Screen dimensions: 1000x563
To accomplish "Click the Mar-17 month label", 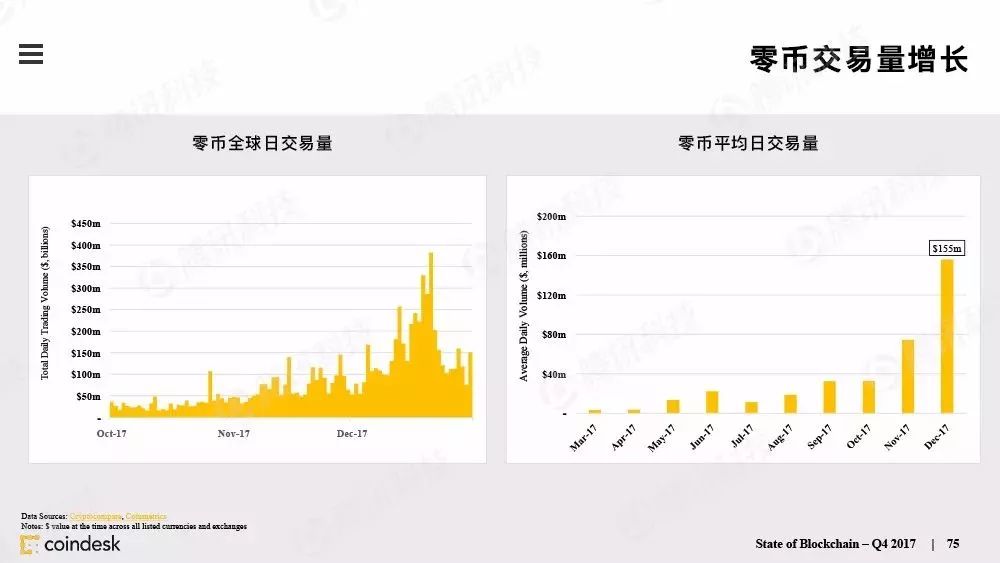I will coord(584,437).
